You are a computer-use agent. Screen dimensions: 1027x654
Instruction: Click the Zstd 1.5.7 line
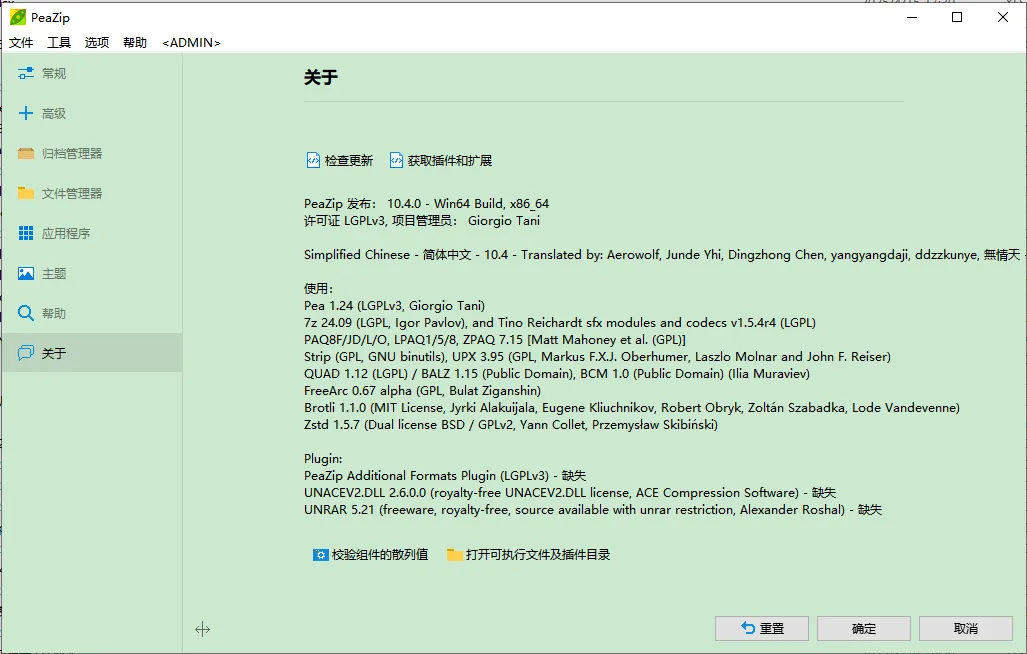(x=511, y=425)
